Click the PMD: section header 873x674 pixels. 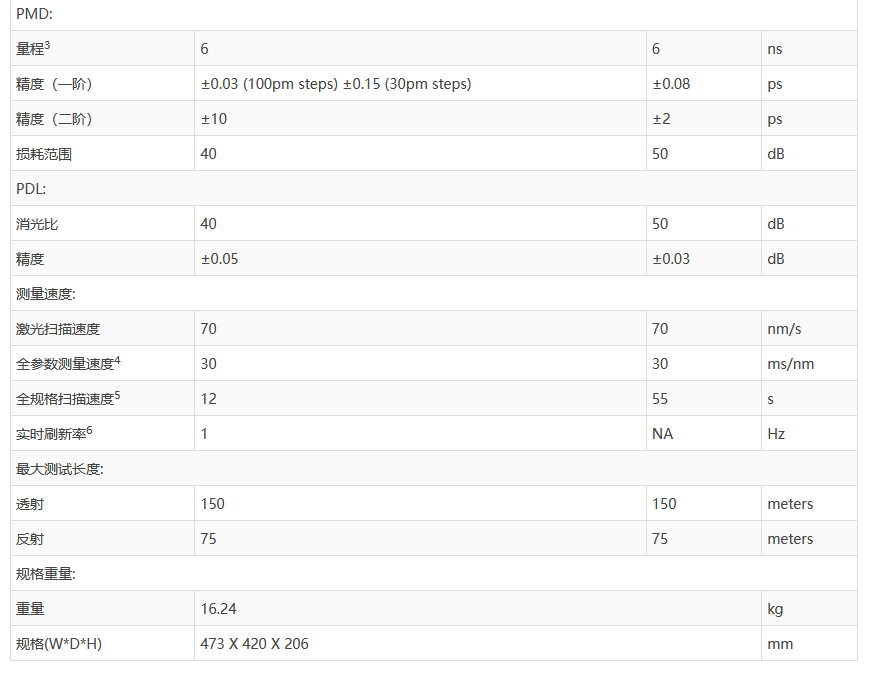click(x=32, y=14)
